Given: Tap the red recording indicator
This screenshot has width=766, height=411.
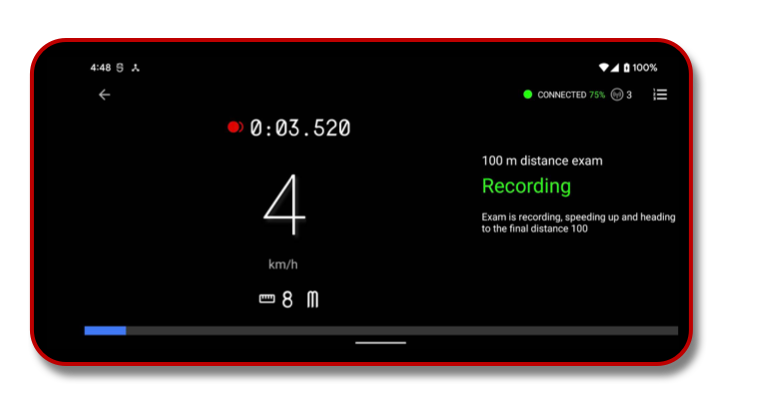Looking at the screenshot, I should coord(235,127).
